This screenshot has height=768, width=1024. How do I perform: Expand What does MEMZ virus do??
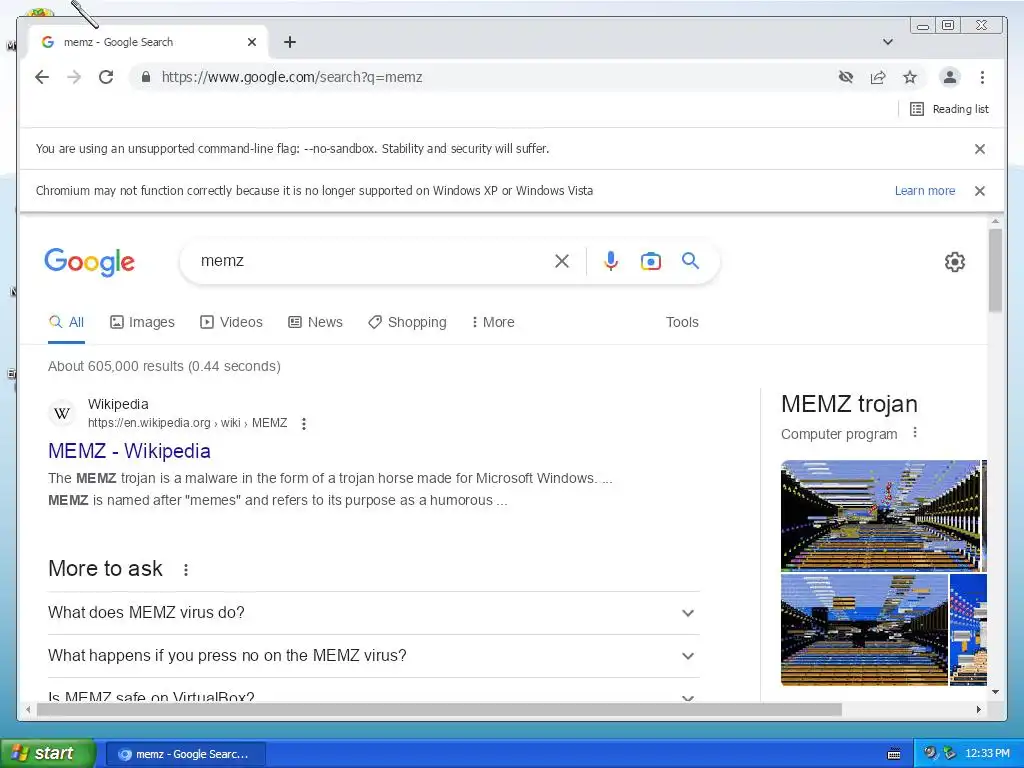[374, 613]
